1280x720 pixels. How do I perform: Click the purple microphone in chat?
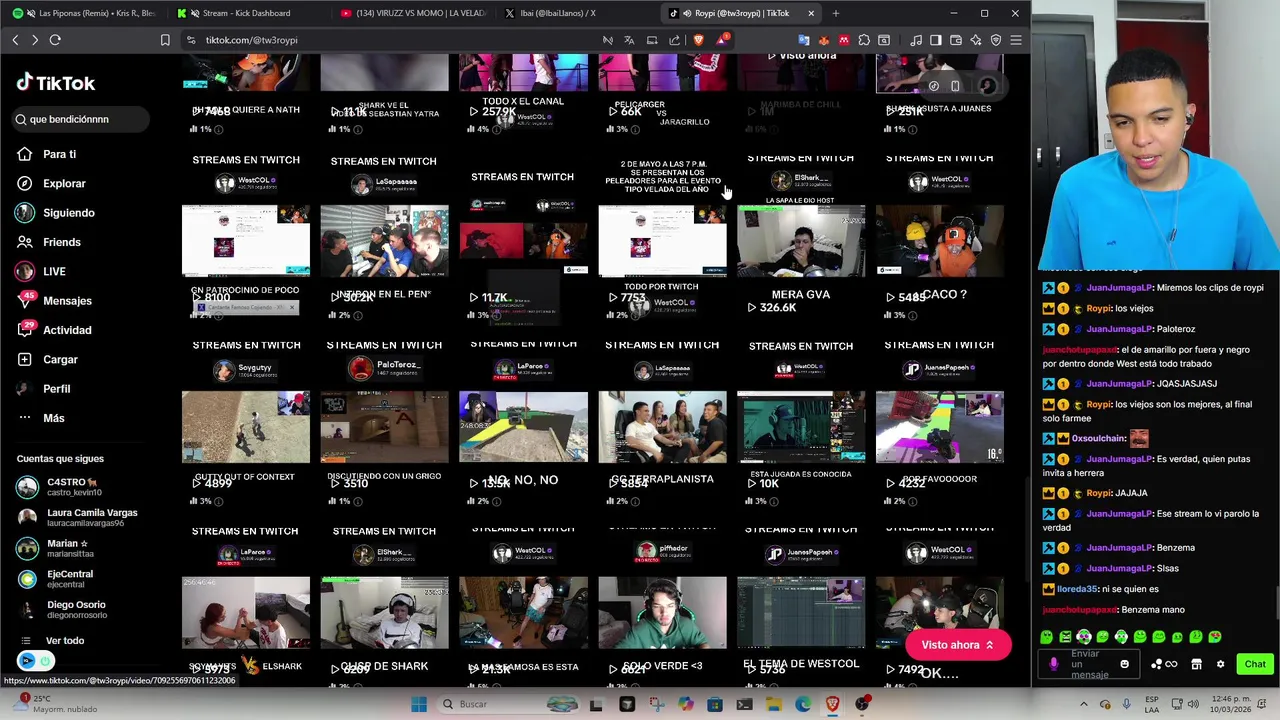click(x=1053, y=664)
